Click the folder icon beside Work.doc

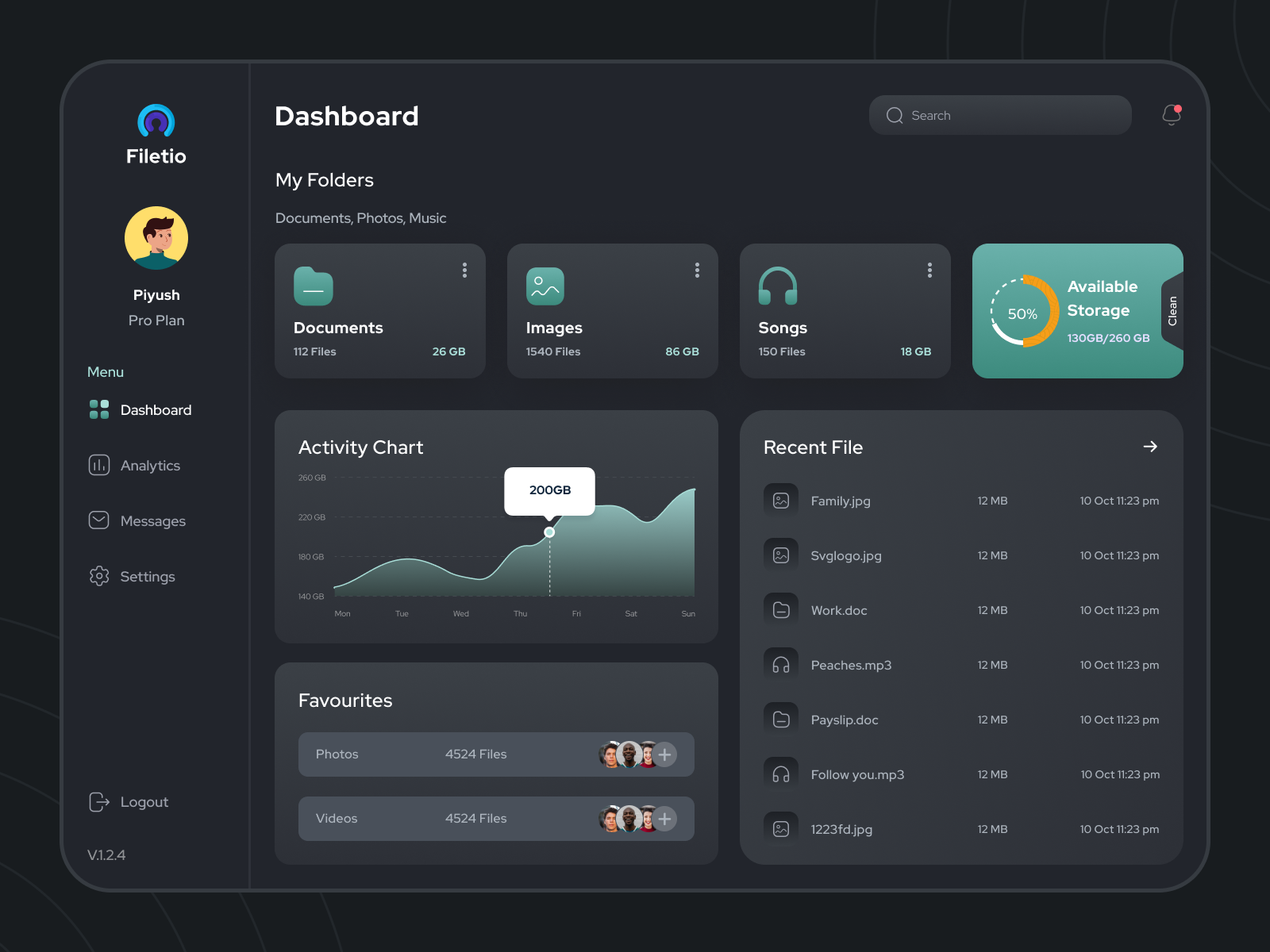tap(781, 610)
